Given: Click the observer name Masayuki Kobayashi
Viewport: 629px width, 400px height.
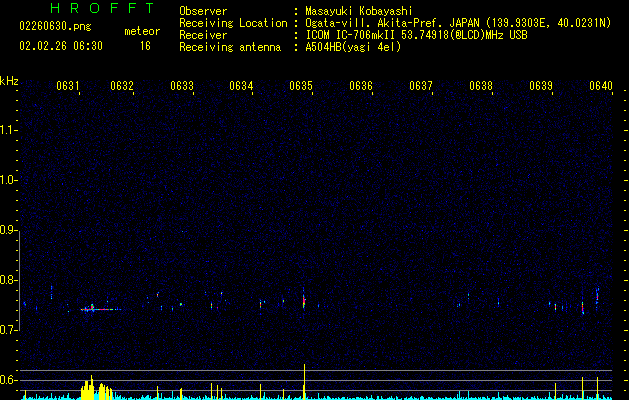Looking at the screenshot, I should (359, 11).
